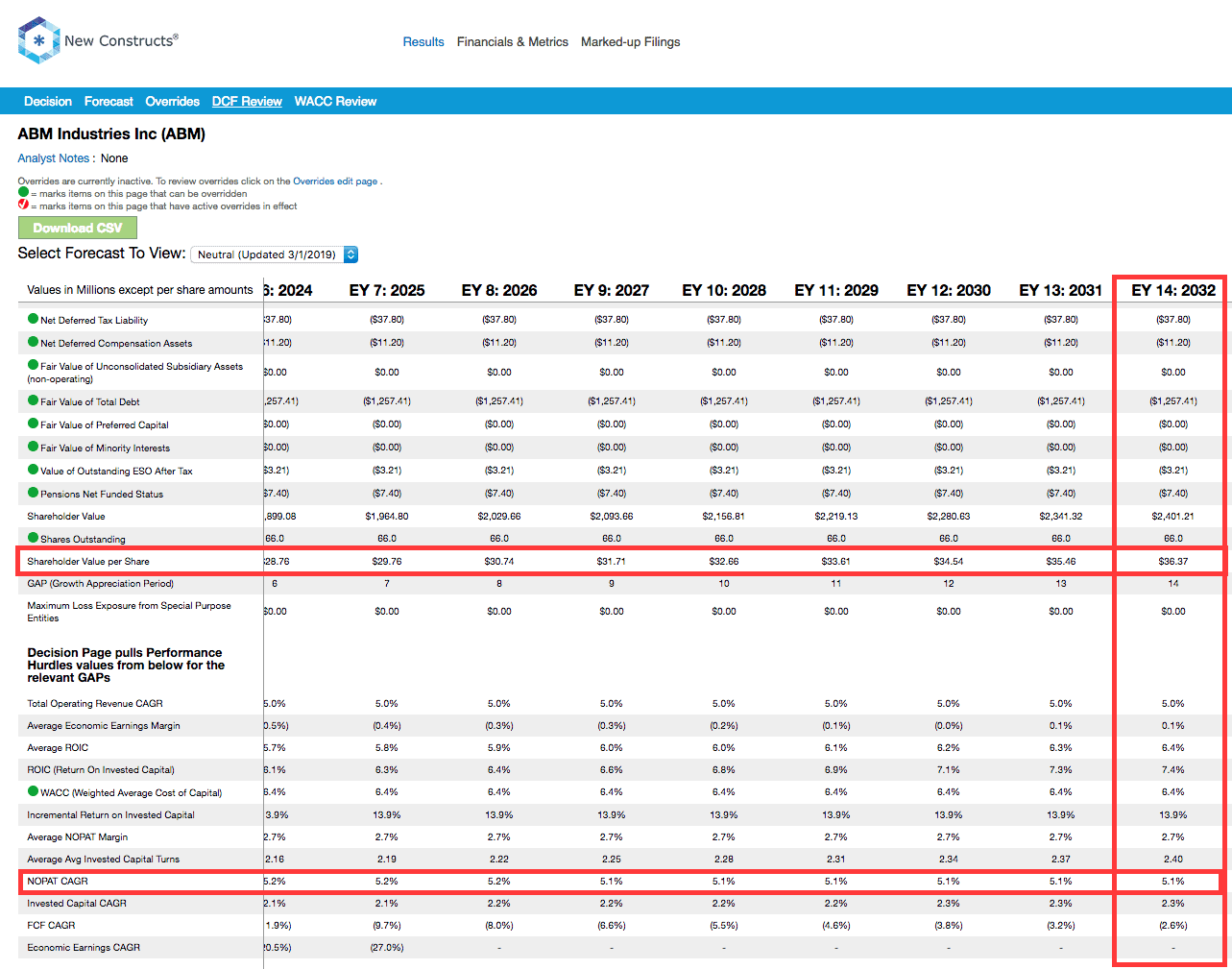Screen dimensions: 1232x969
Task: Click override dot for Pensions Net Funded Status
Action: tap(33, 493)
